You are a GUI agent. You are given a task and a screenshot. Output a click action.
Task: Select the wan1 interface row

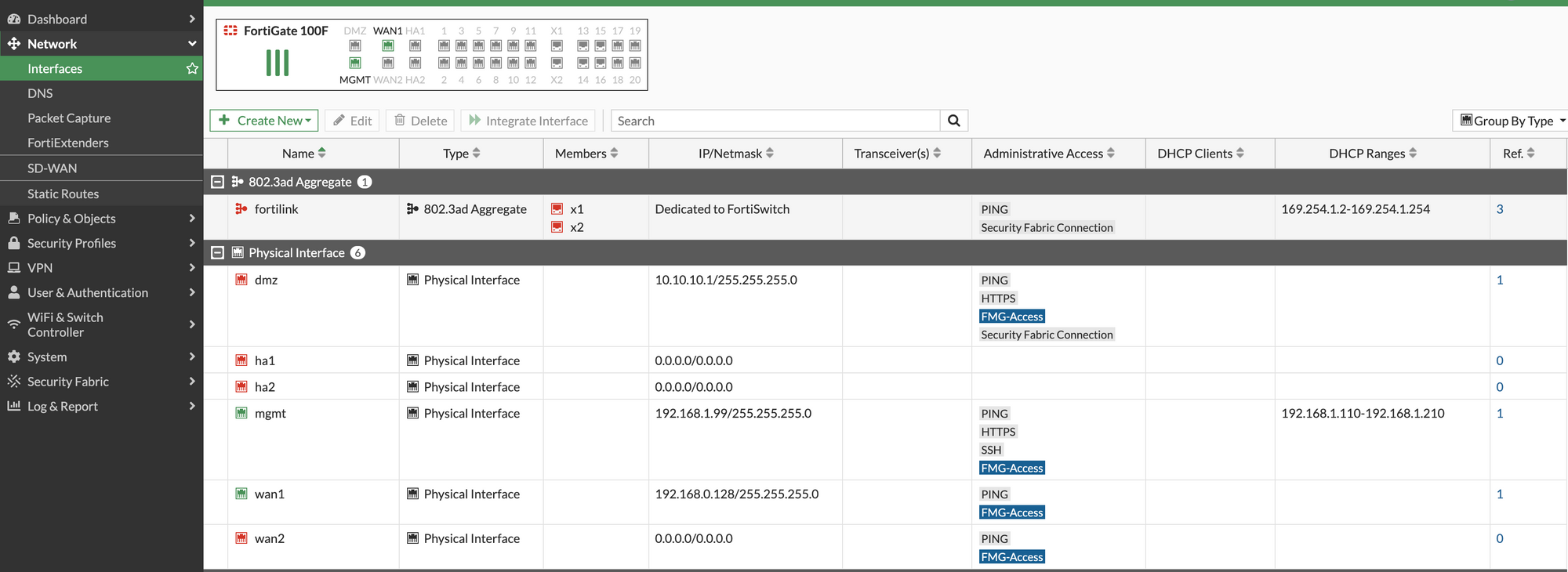click(885, 502)
